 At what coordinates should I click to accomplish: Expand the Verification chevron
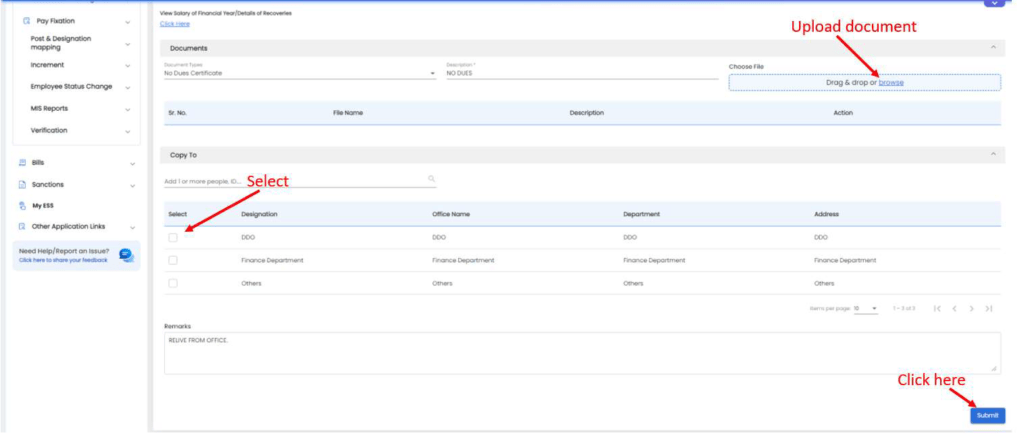(127, 131)
